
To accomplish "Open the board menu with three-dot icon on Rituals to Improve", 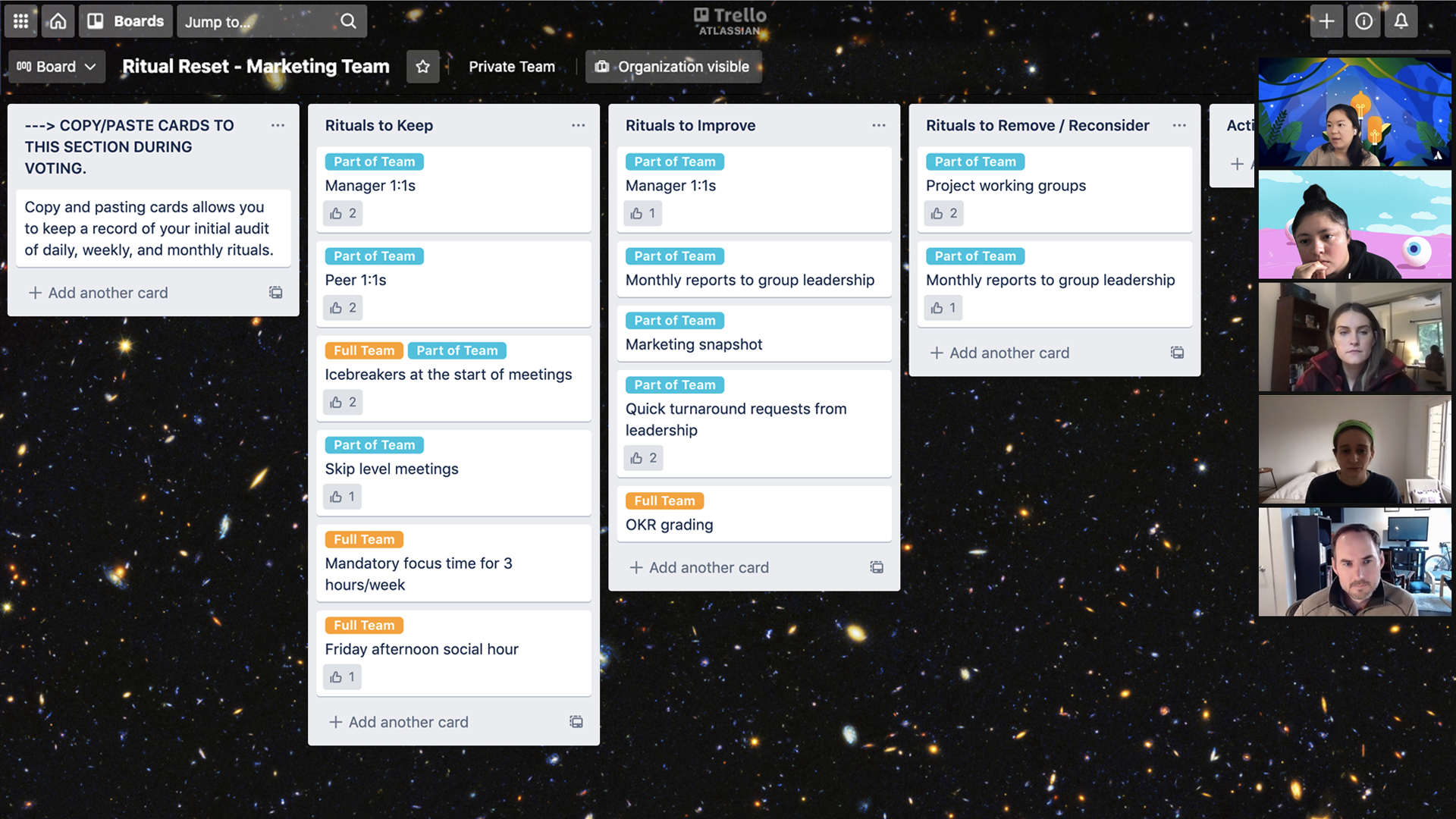I will click(878, 125).
